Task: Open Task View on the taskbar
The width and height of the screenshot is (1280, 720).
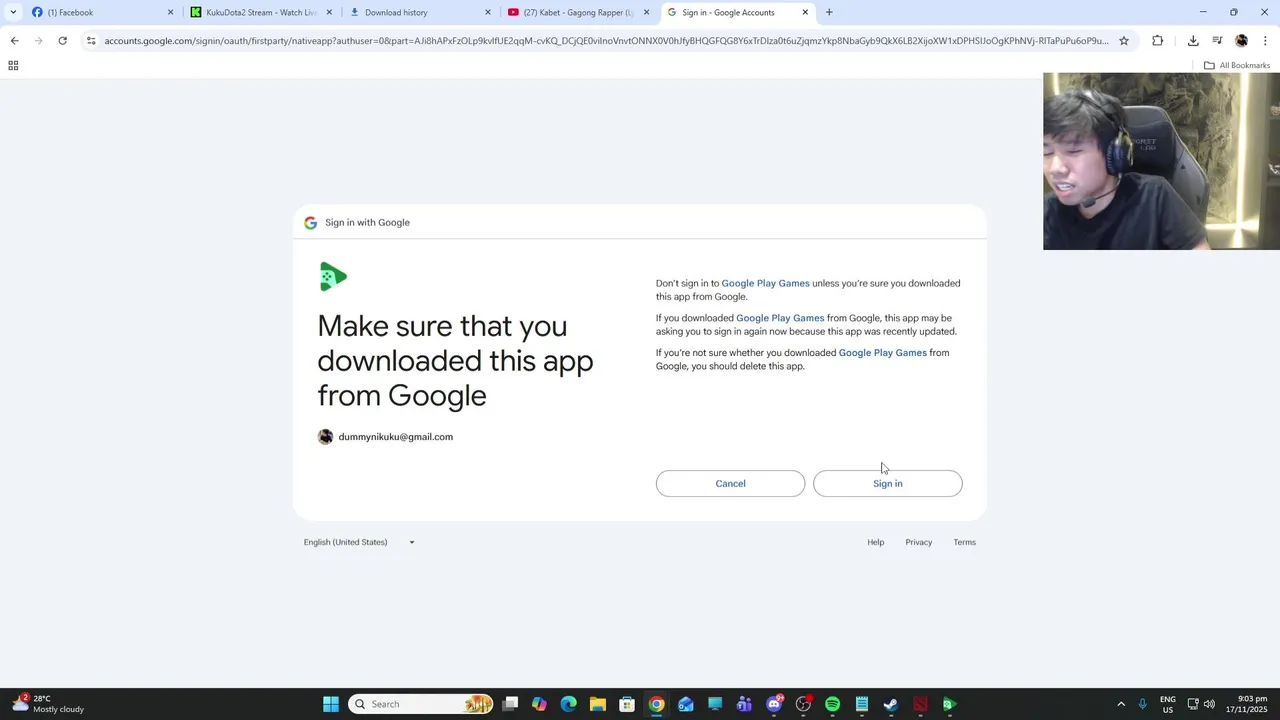Action: click(x=510, y=704)
